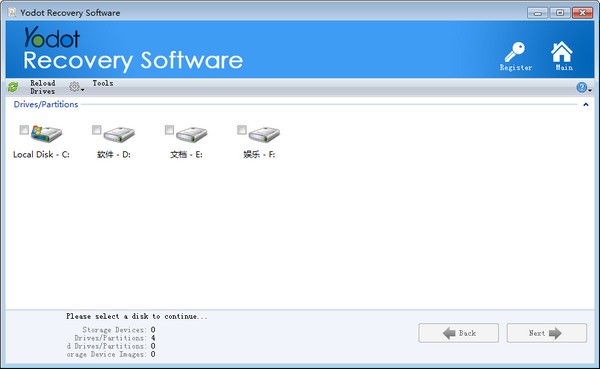Click the blue help question mark icon

[x=581, y=87]
